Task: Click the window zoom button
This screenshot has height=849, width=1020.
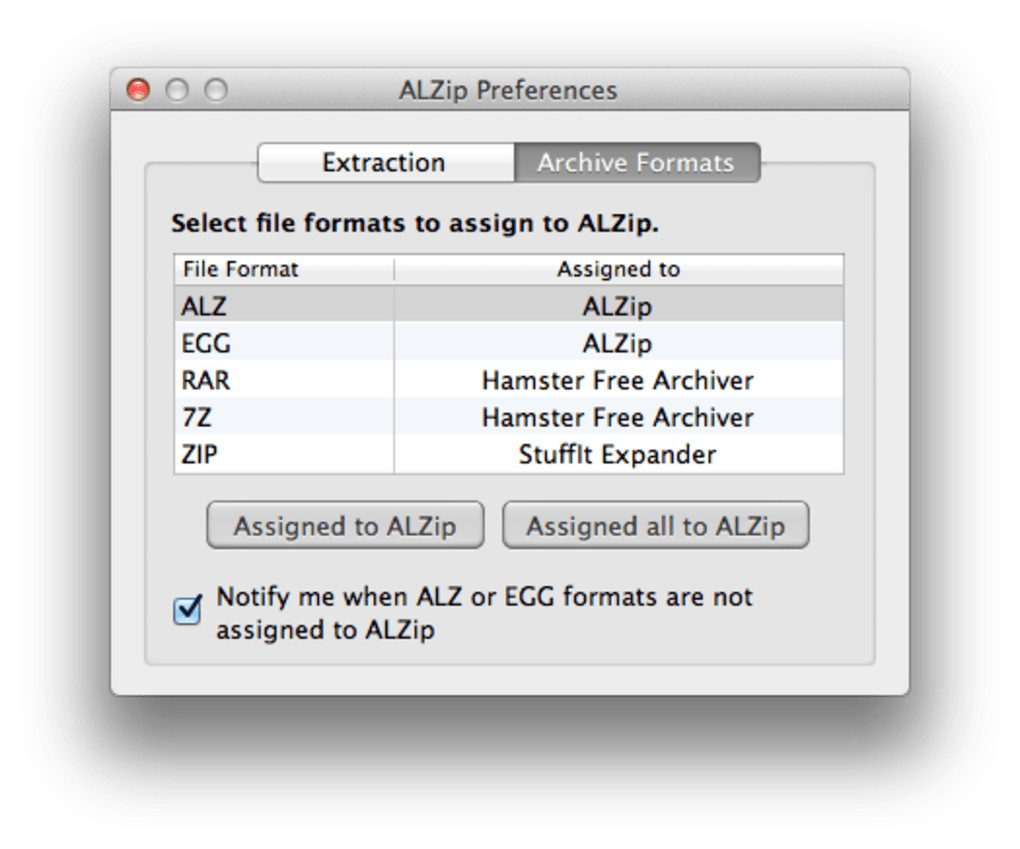Action: (216, 91)
